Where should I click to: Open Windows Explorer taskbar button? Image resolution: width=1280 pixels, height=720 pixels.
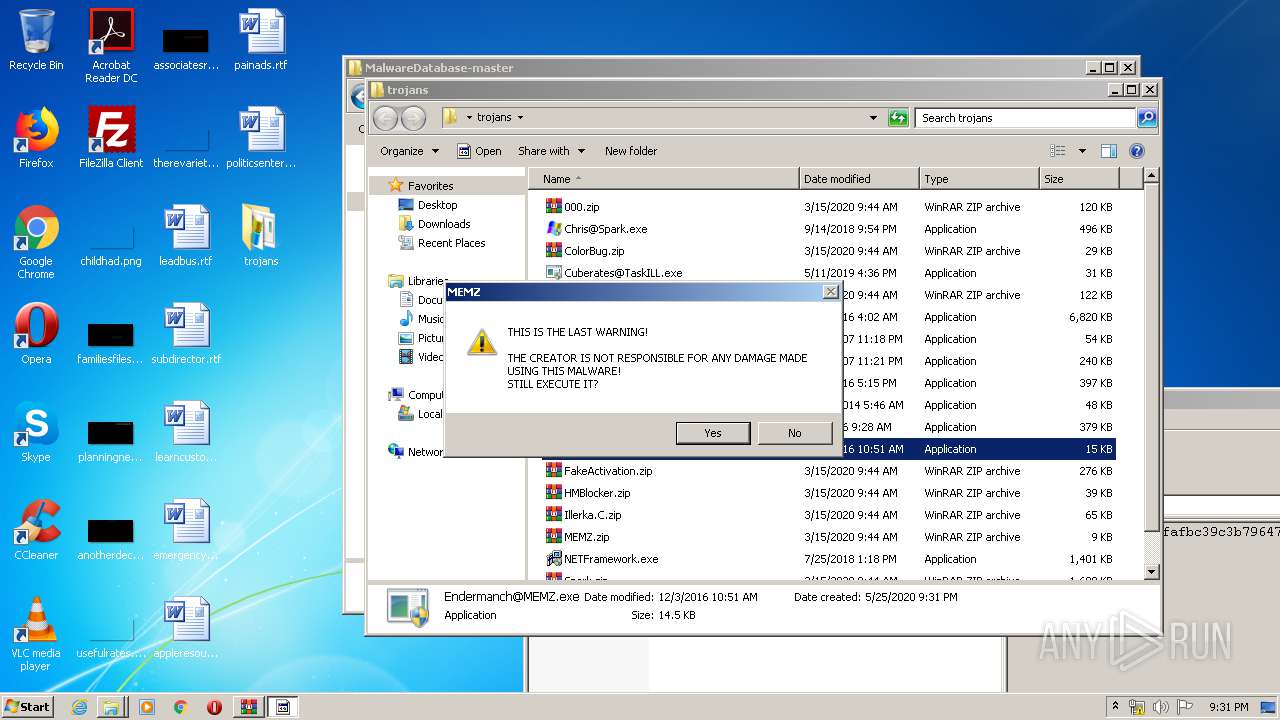pyautogui.click(x=111, y=706)
